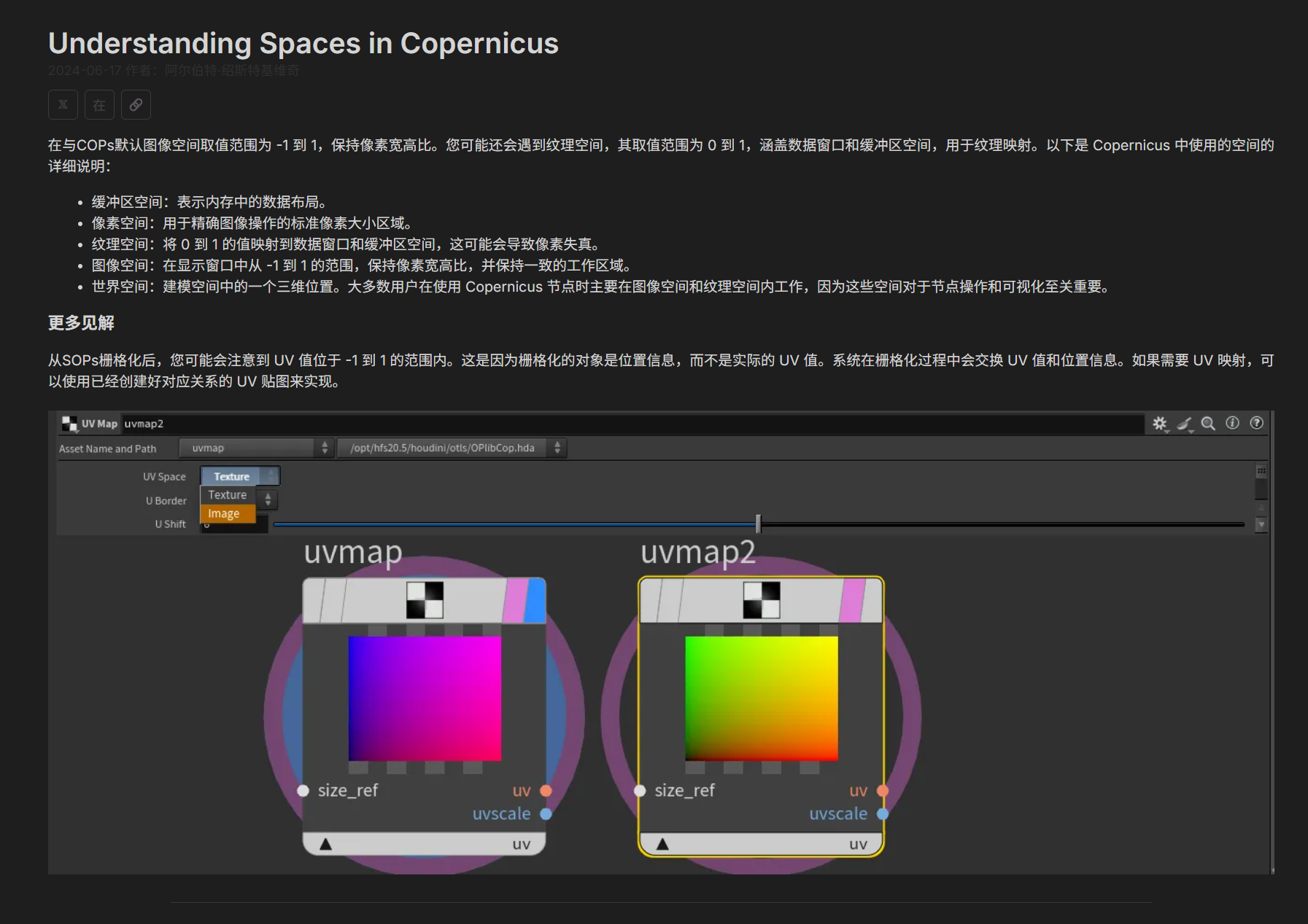Copy the article link with the chain icon
The height and width of the screenshot is (924, 1308).
[x=136, y=104]
